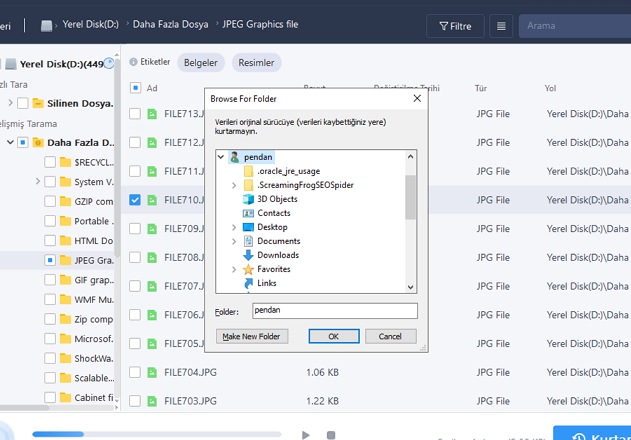
Task: Select the pendan user icon in the tree
Action: 235,157
